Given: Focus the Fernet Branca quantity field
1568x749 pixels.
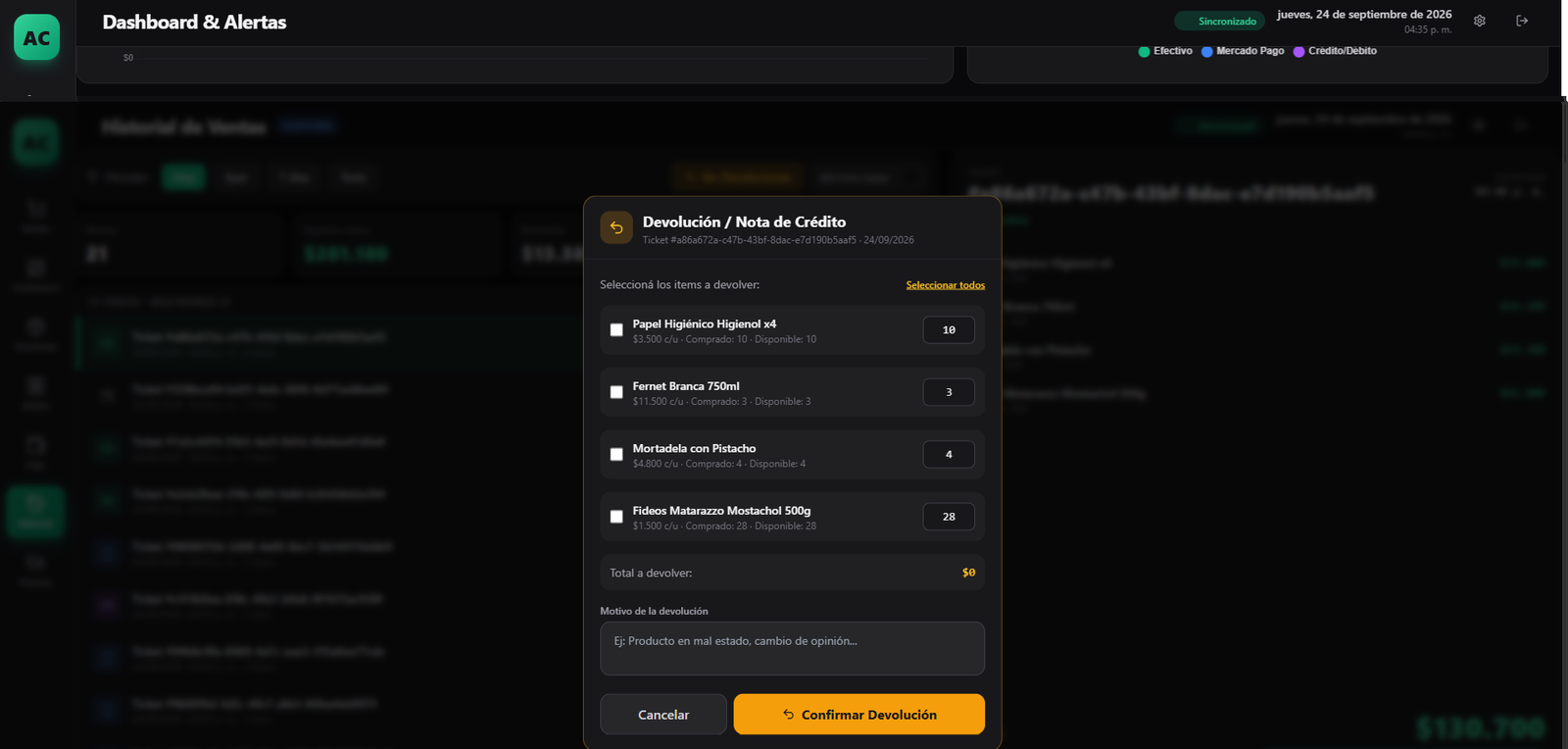Looking at the screenshot, I should pyautogui.click(x=949, y=392).
